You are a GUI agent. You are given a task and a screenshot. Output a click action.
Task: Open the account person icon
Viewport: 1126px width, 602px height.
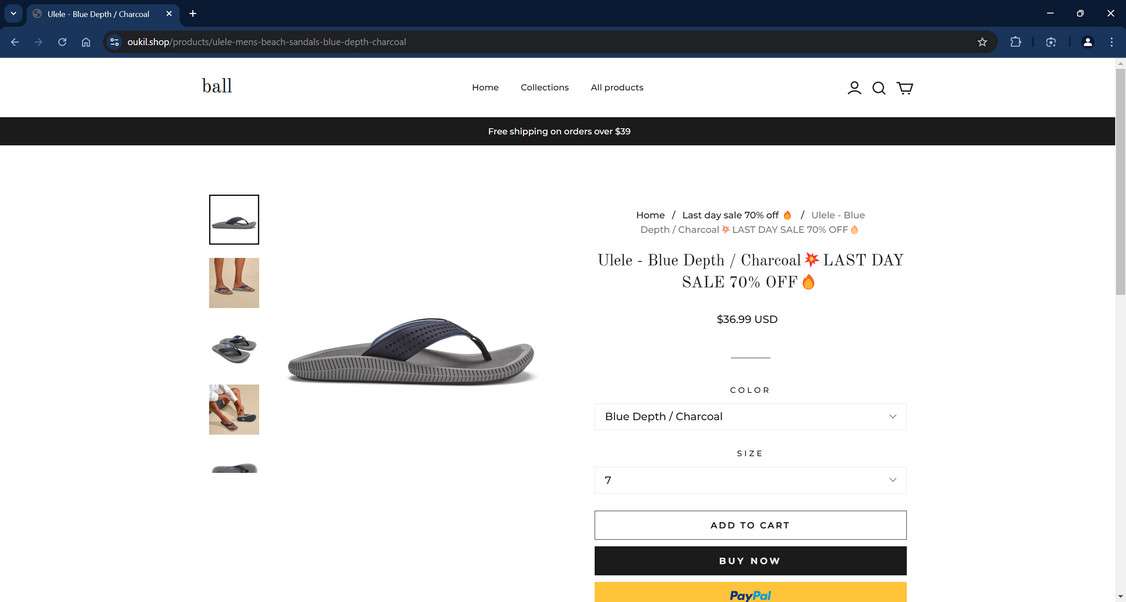point(854,88)
